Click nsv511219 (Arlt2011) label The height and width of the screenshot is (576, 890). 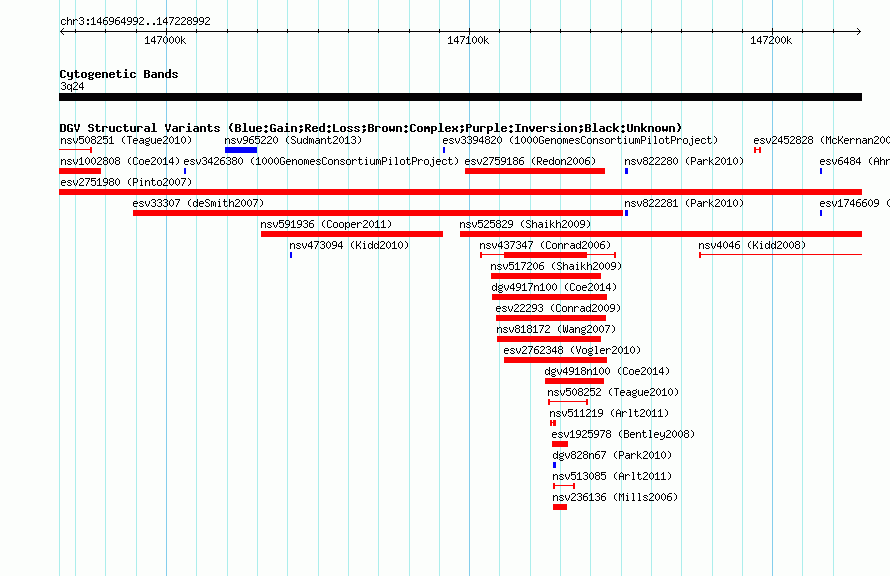609,413
